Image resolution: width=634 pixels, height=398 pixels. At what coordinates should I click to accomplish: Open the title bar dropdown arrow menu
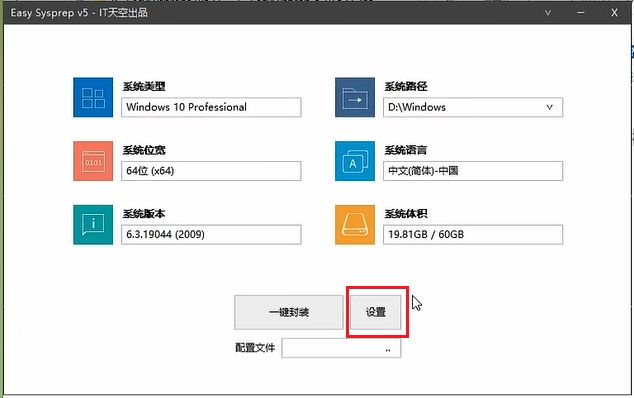(548, 13)
